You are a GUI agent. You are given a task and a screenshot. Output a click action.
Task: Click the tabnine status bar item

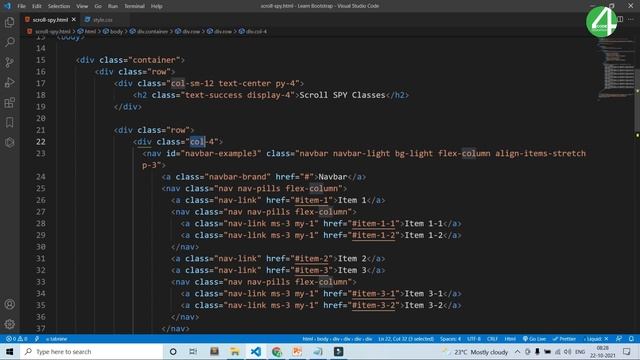coord(56,339)
